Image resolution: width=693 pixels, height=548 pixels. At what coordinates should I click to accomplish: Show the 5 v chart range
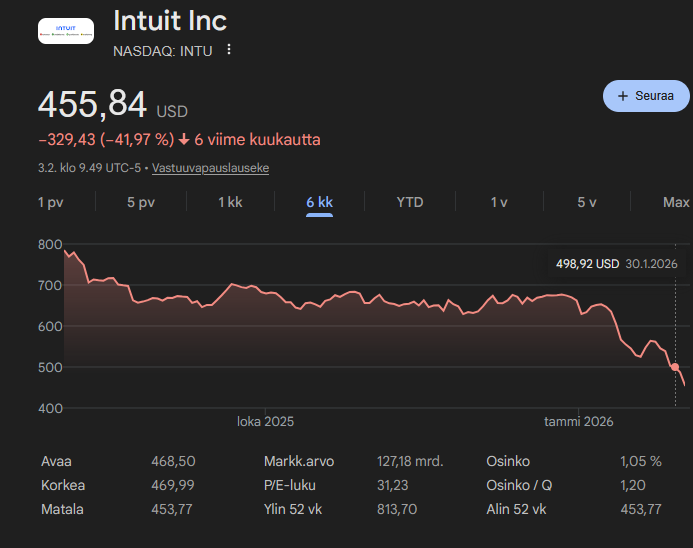(587, 202)
